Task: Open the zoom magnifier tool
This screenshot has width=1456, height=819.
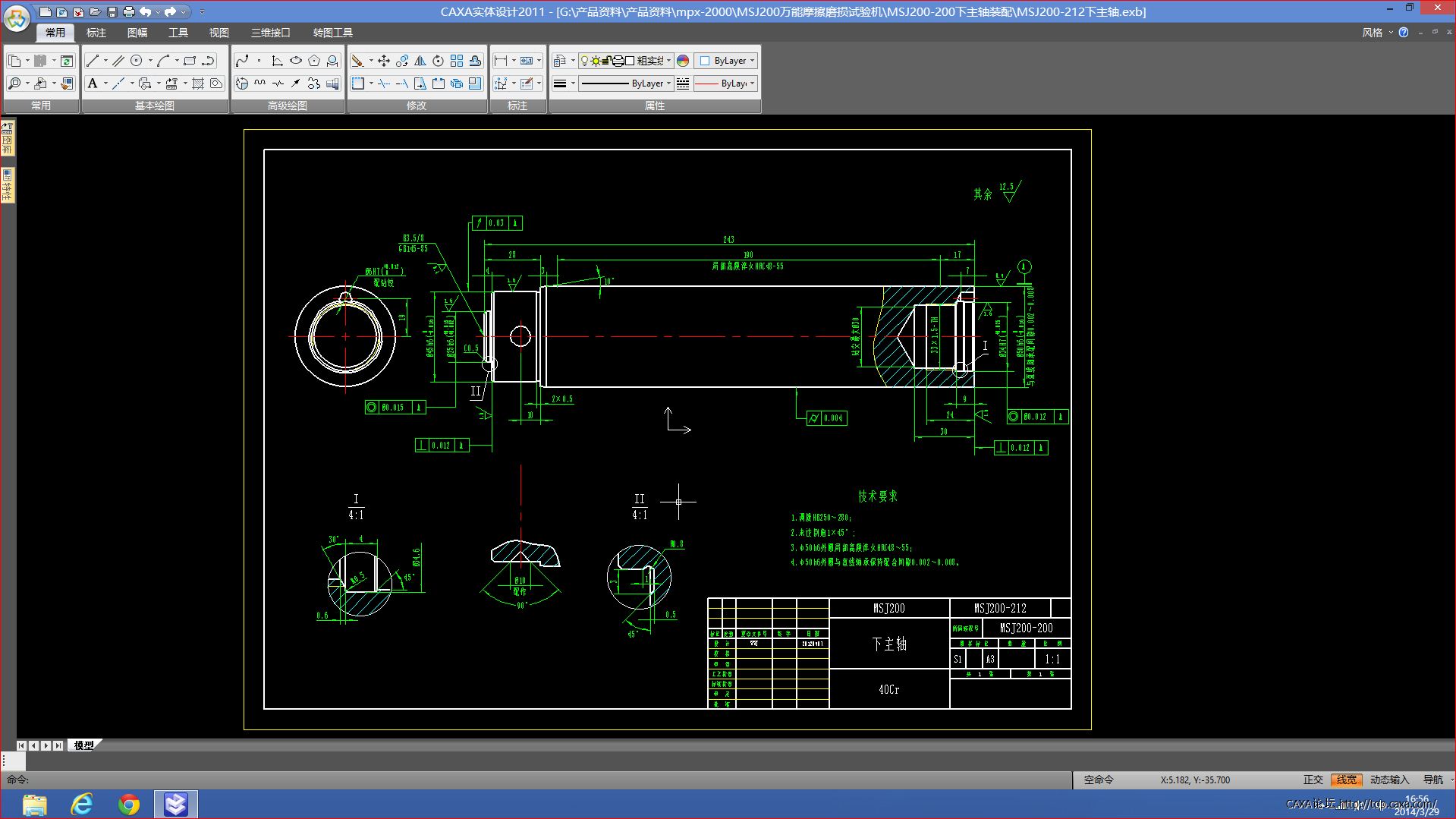Action: 14,83
